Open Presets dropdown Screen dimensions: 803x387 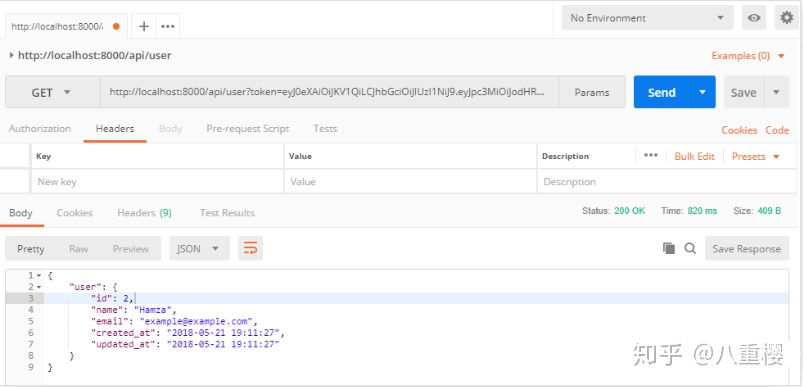755,157
